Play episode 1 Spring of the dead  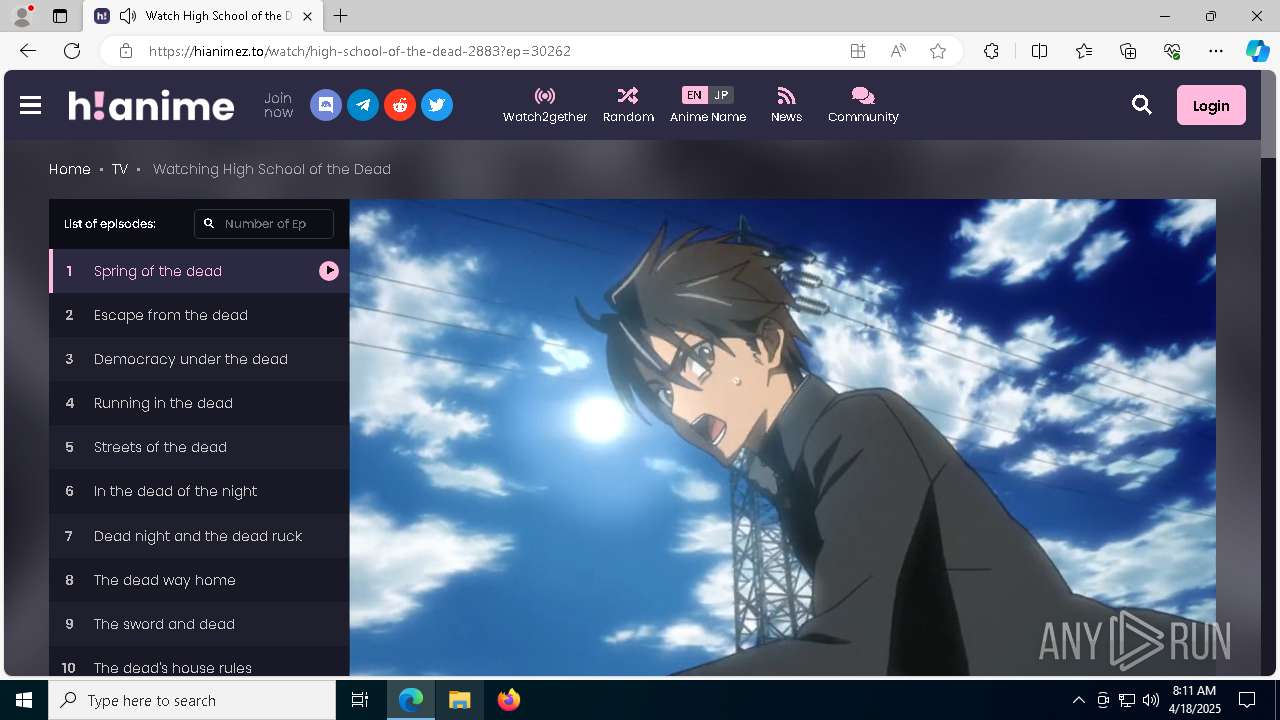click(199, 271)
